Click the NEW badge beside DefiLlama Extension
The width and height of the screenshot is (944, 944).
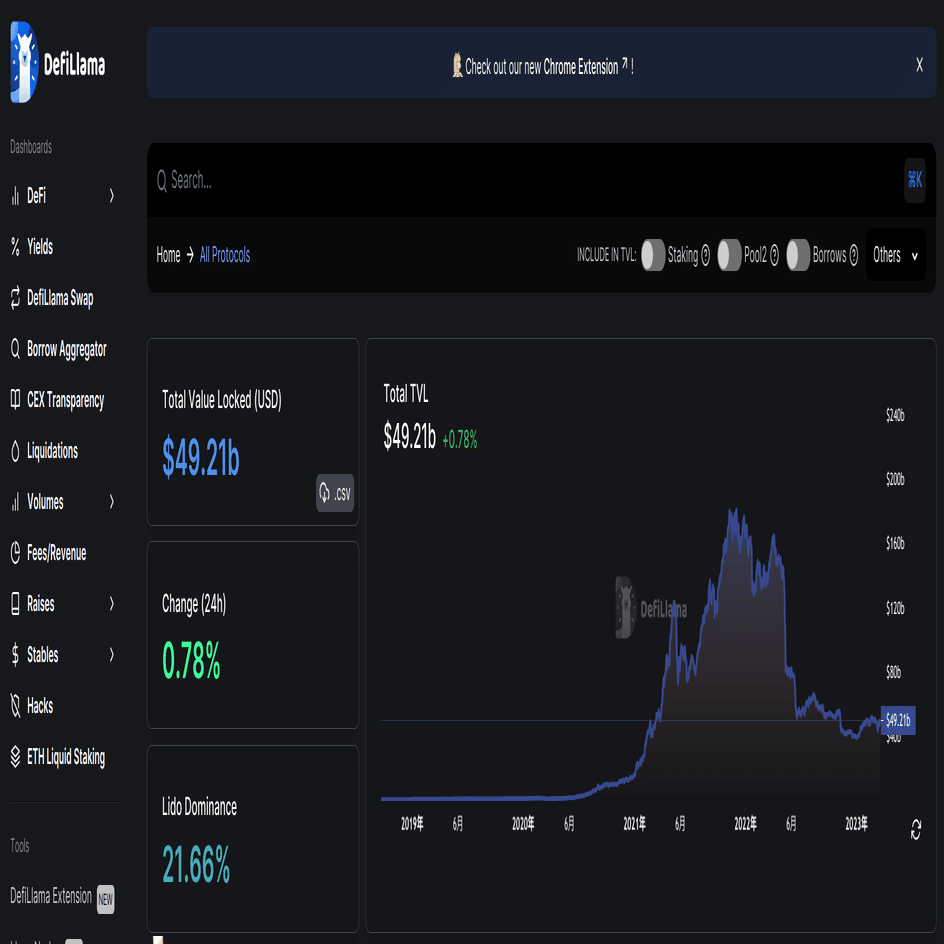105,899
